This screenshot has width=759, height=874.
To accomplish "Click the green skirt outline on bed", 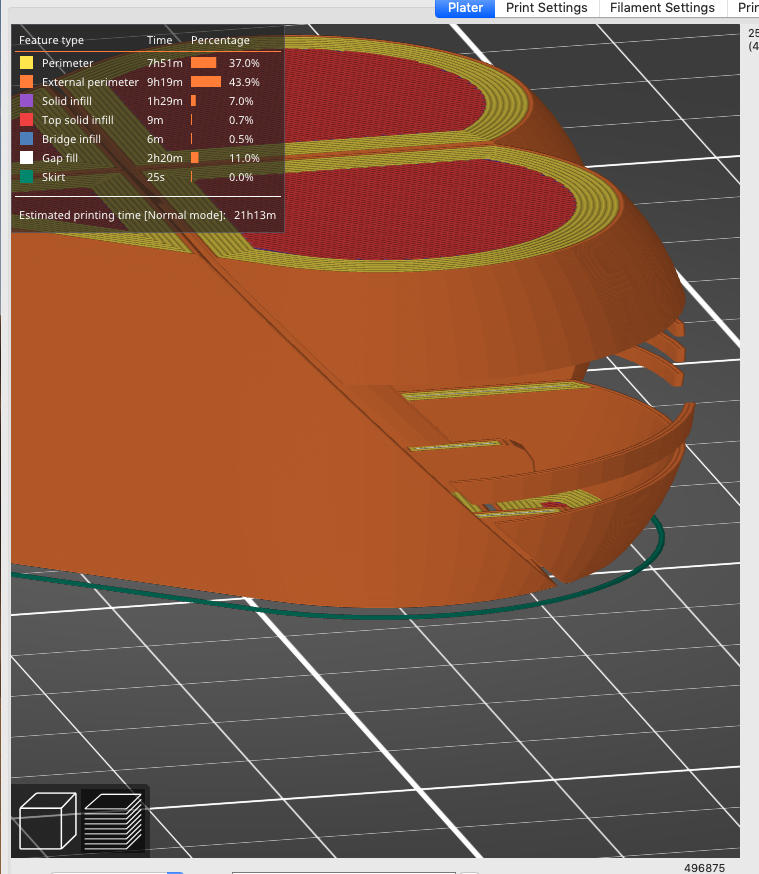I will [x=400, y=616].
